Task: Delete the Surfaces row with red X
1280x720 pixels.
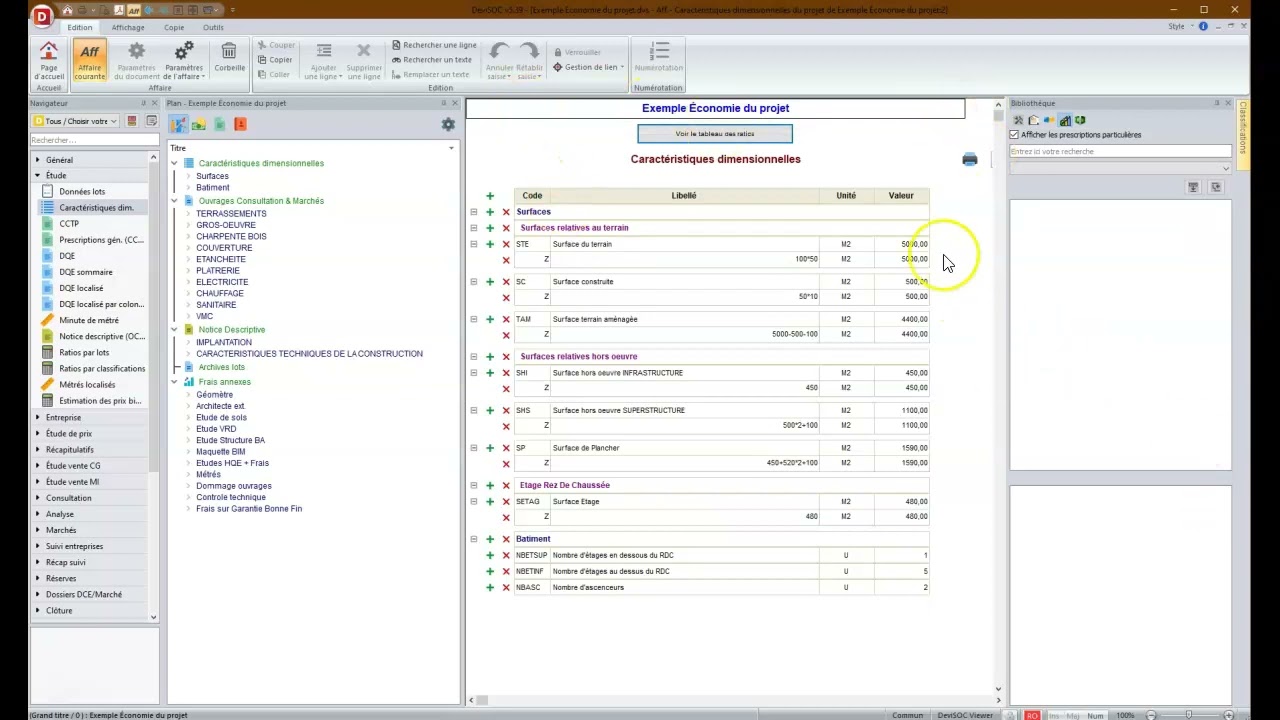Action: point(506,212)
